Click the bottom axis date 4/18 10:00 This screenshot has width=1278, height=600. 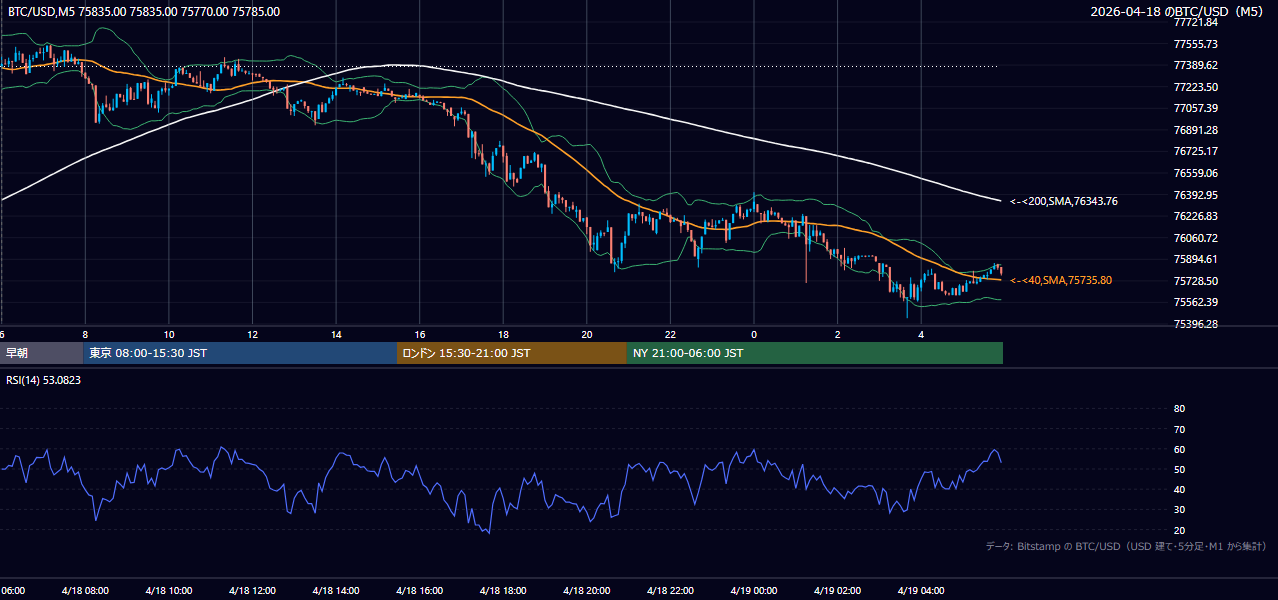coord(168,591)
